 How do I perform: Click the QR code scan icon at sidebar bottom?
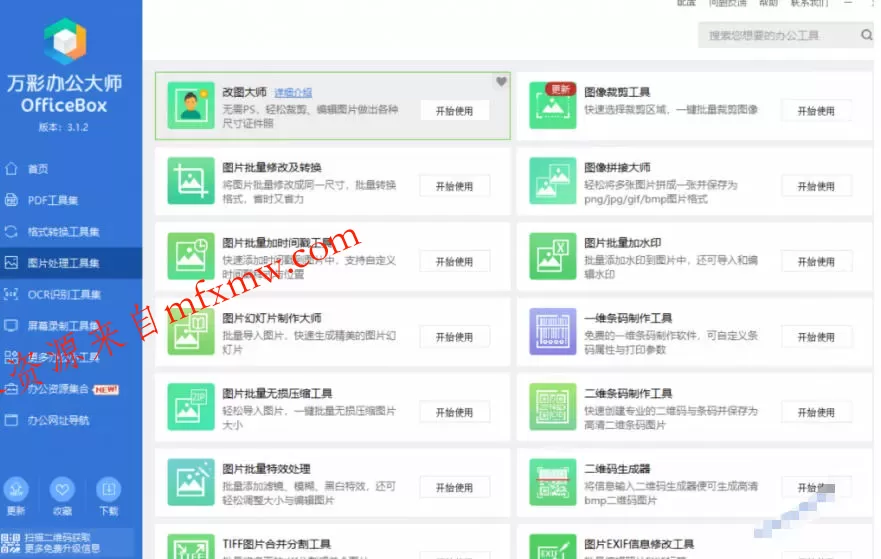pos(10,543)
